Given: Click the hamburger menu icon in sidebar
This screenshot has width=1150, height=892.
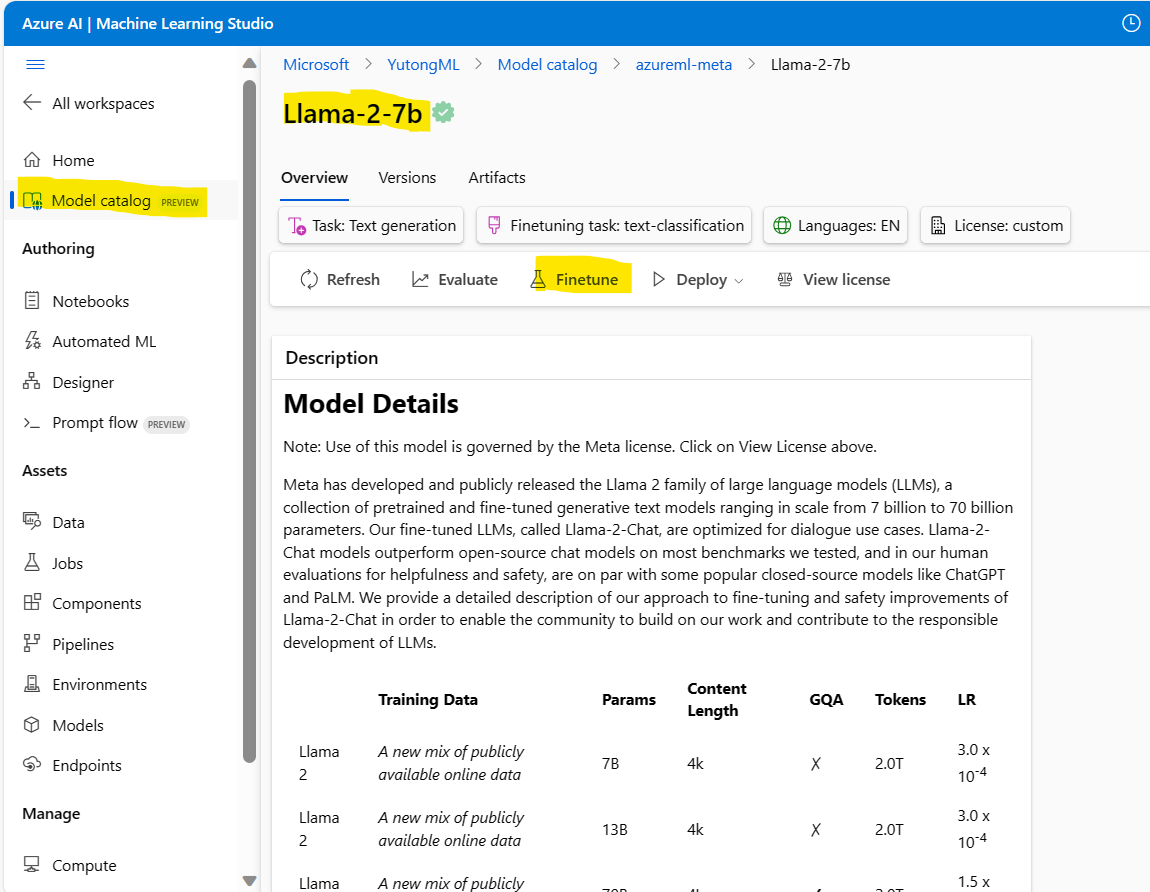Looking at the screenshot, I should point(35,65).
